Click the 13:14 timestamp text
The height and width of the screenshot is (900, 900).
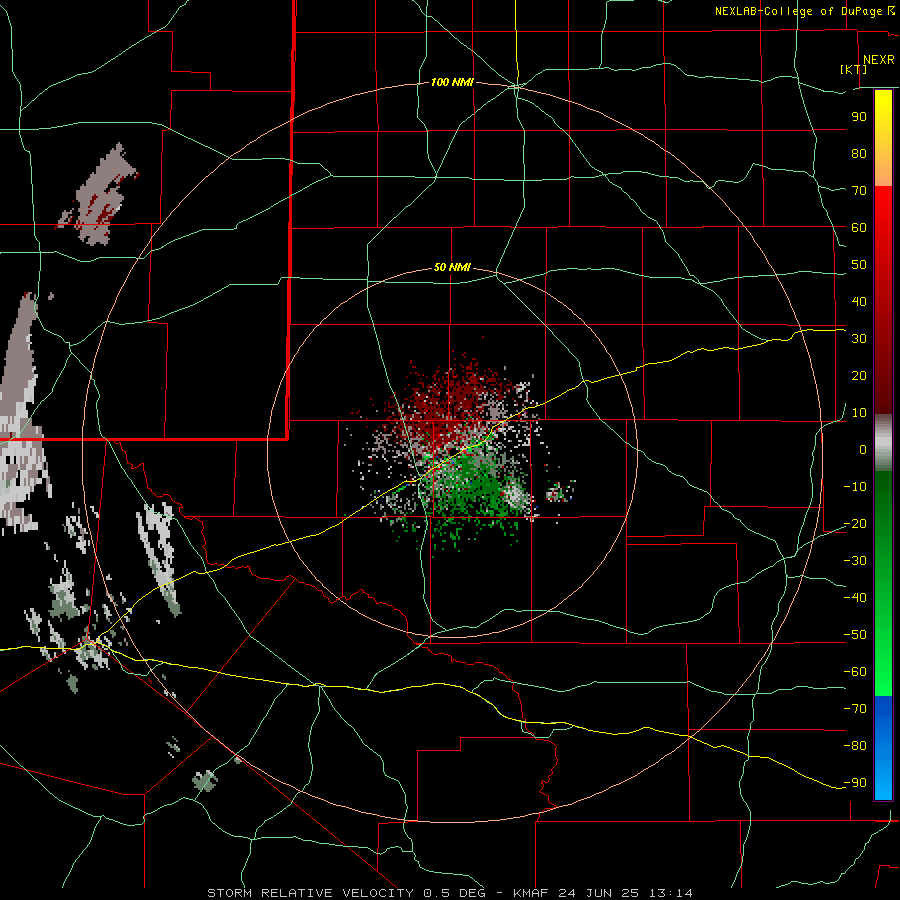[x=671, y=893]
